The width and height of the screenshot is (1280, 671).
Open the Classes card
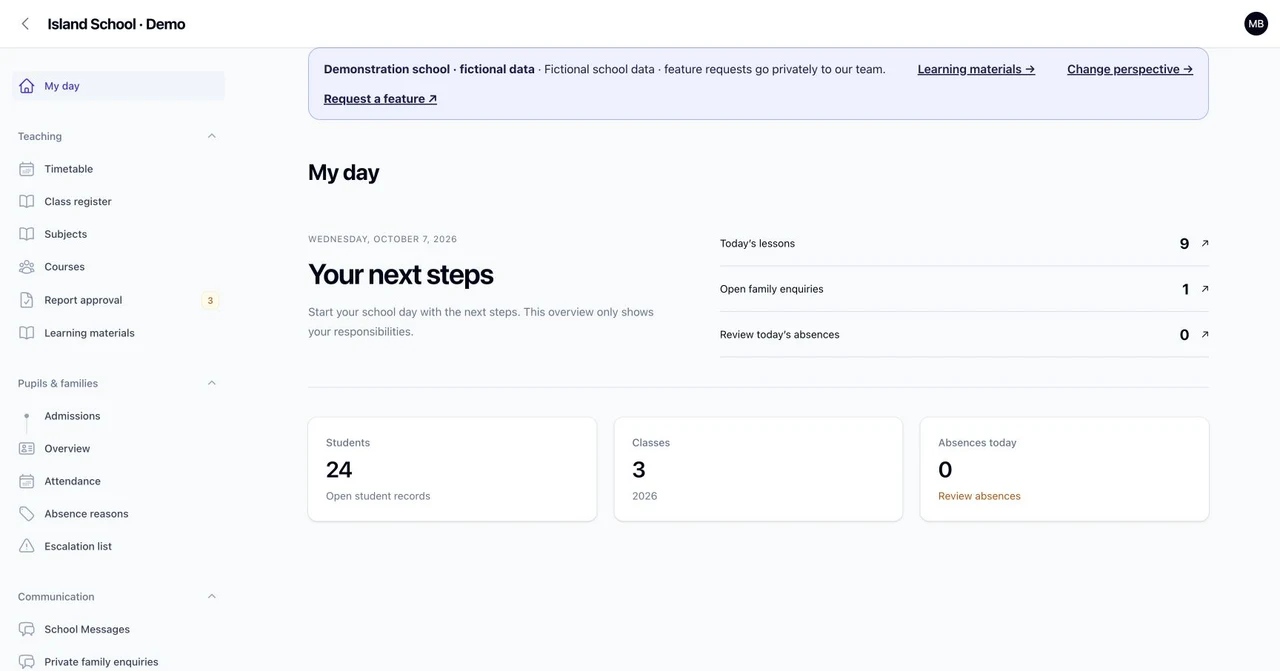758,469
